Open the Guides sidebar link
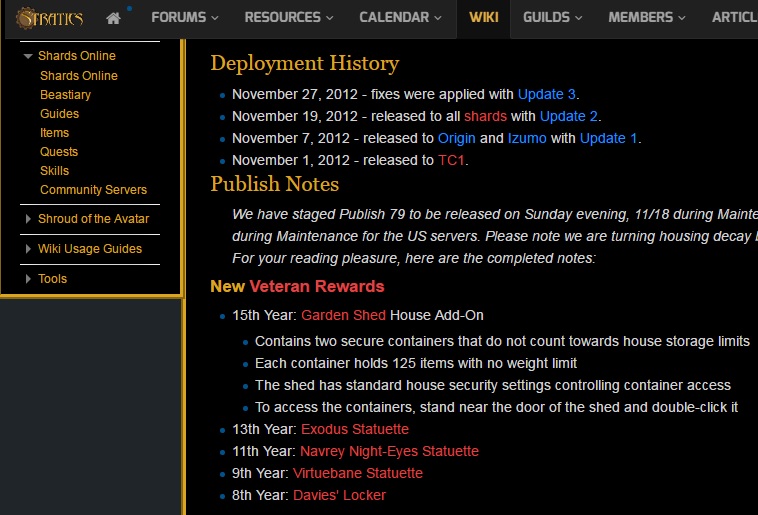The height and width of the screenshot is (515, 758). point(59,114)
